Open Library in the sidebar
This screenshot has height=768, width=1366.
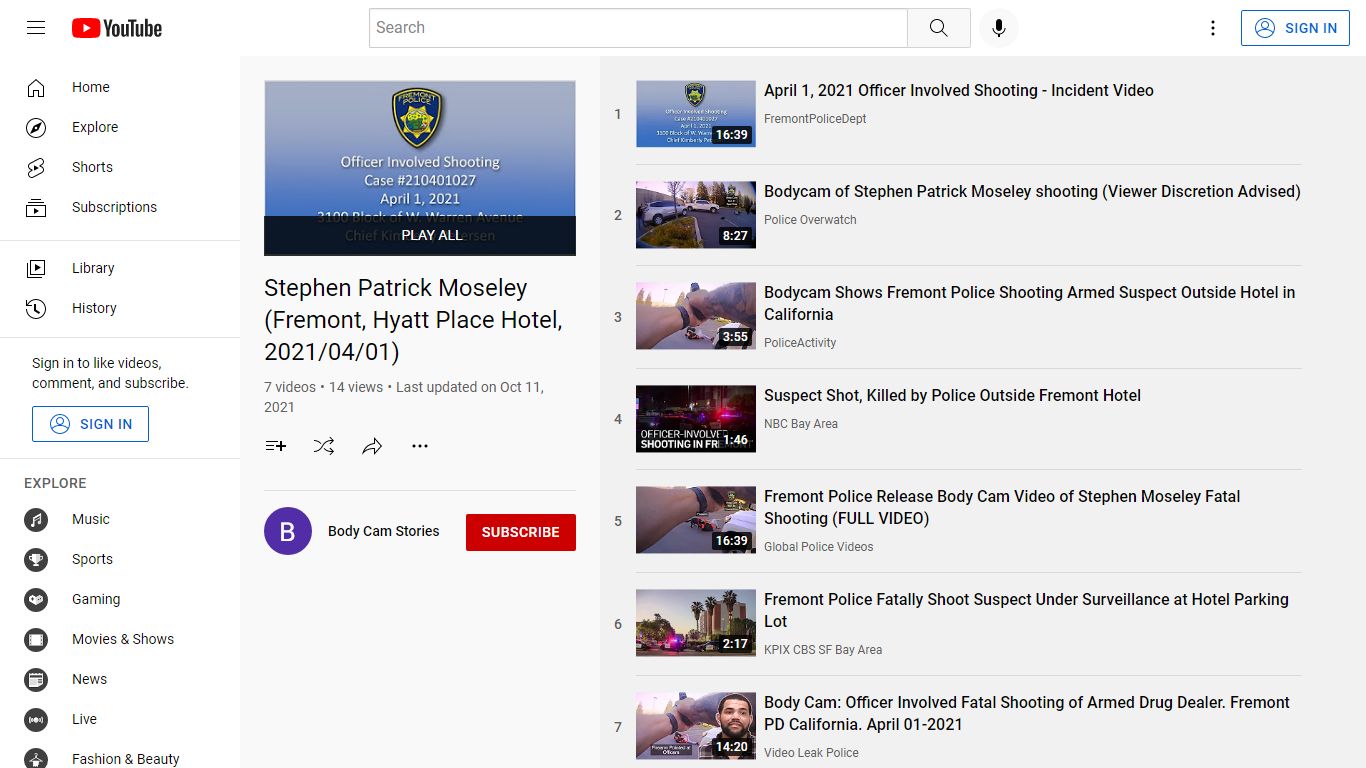(120, 268)
